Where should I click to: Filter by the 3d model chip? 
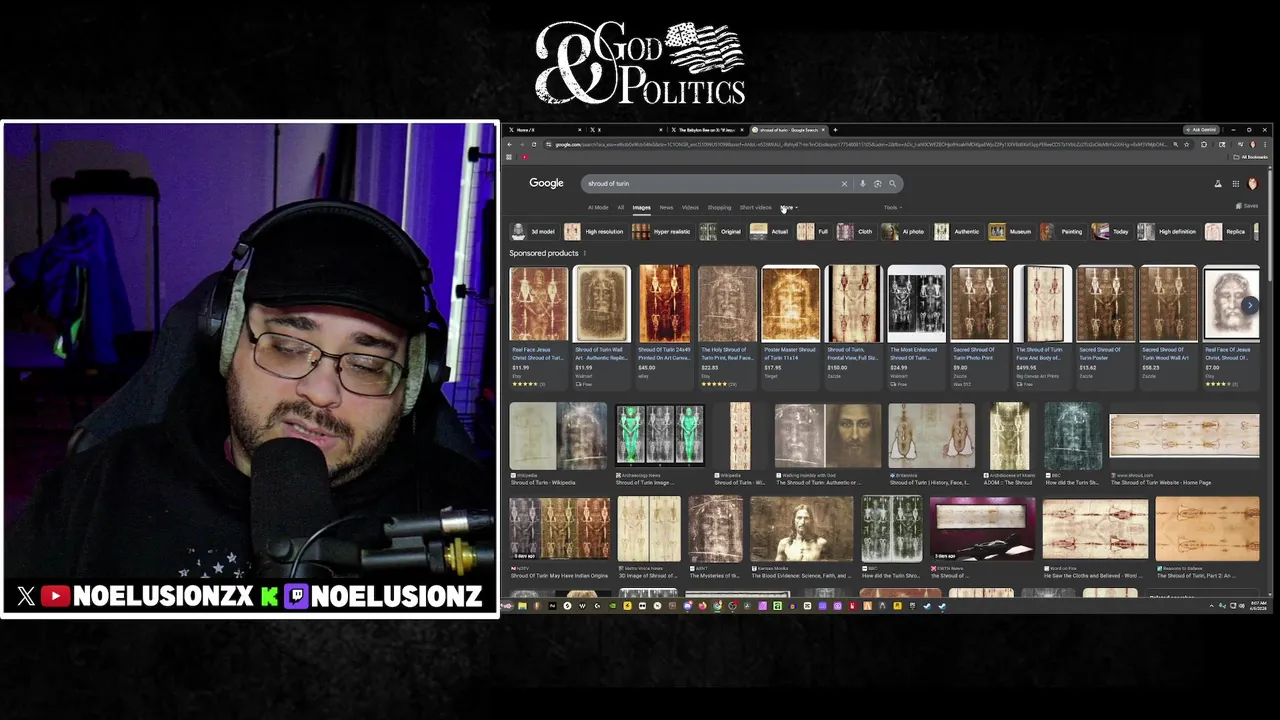click(x=533, y=232)
